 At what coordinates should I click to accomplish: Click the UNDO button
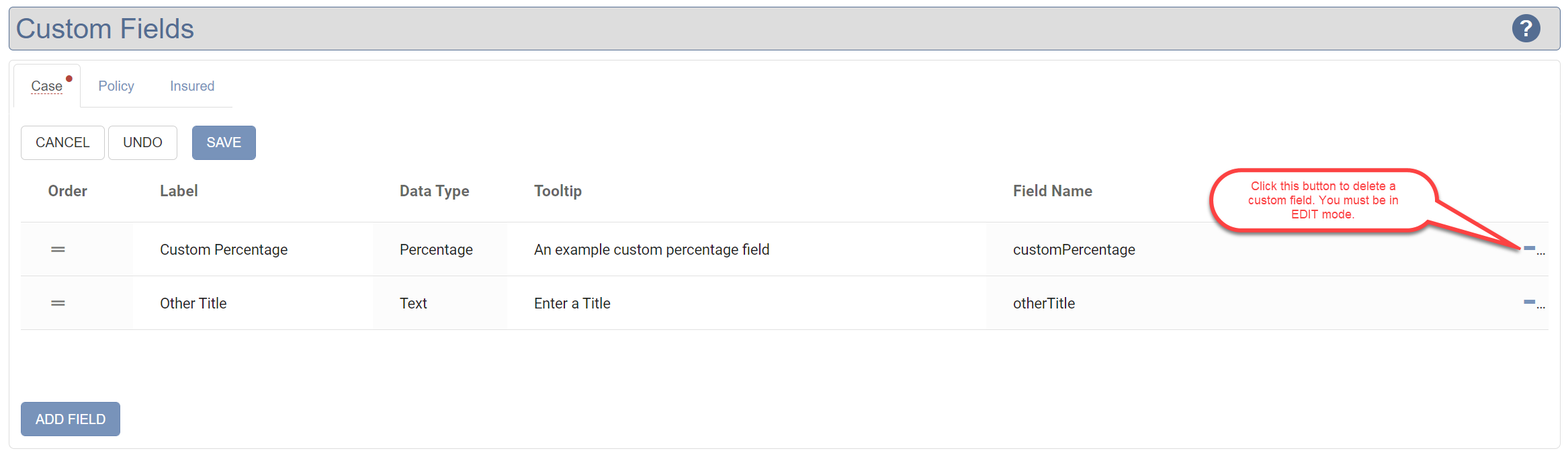pyautogui.click(x=142, y=142)
